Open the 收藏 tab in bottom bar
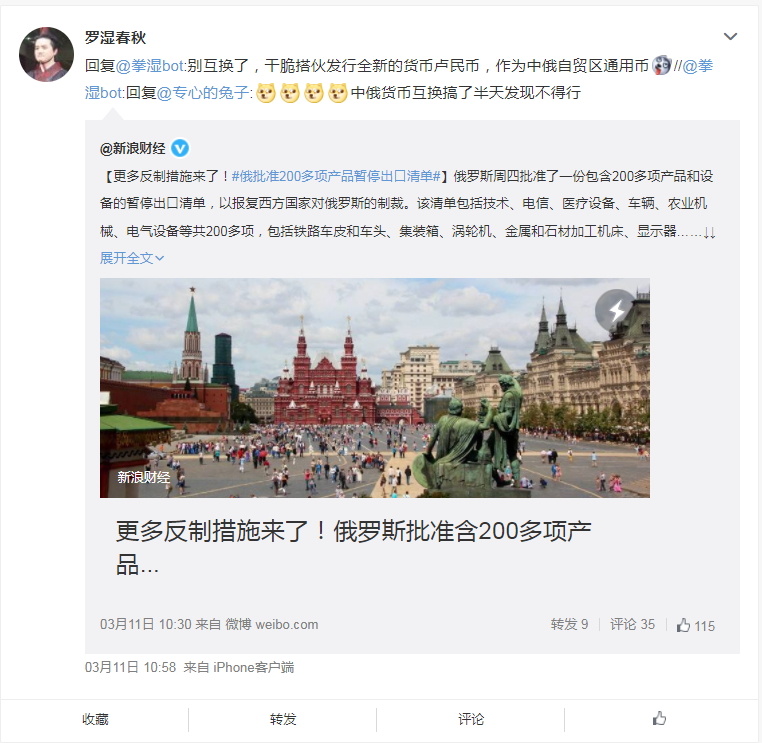 point(95,719)
